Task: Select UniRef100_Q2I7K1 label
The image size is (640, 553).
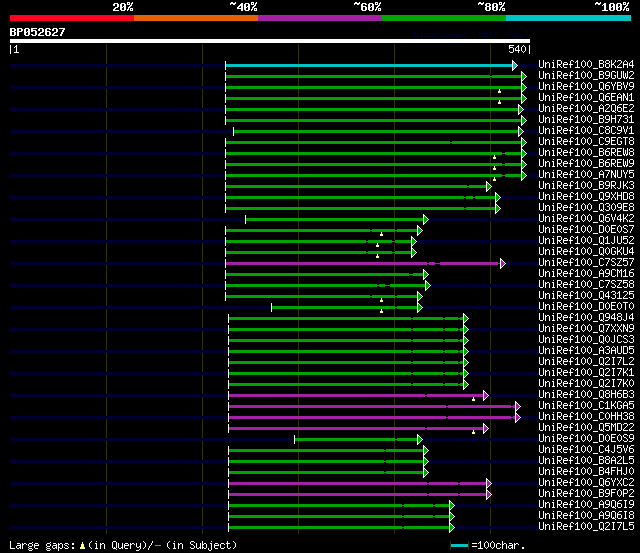Action: pyautogui.click(x=586, y=373)
